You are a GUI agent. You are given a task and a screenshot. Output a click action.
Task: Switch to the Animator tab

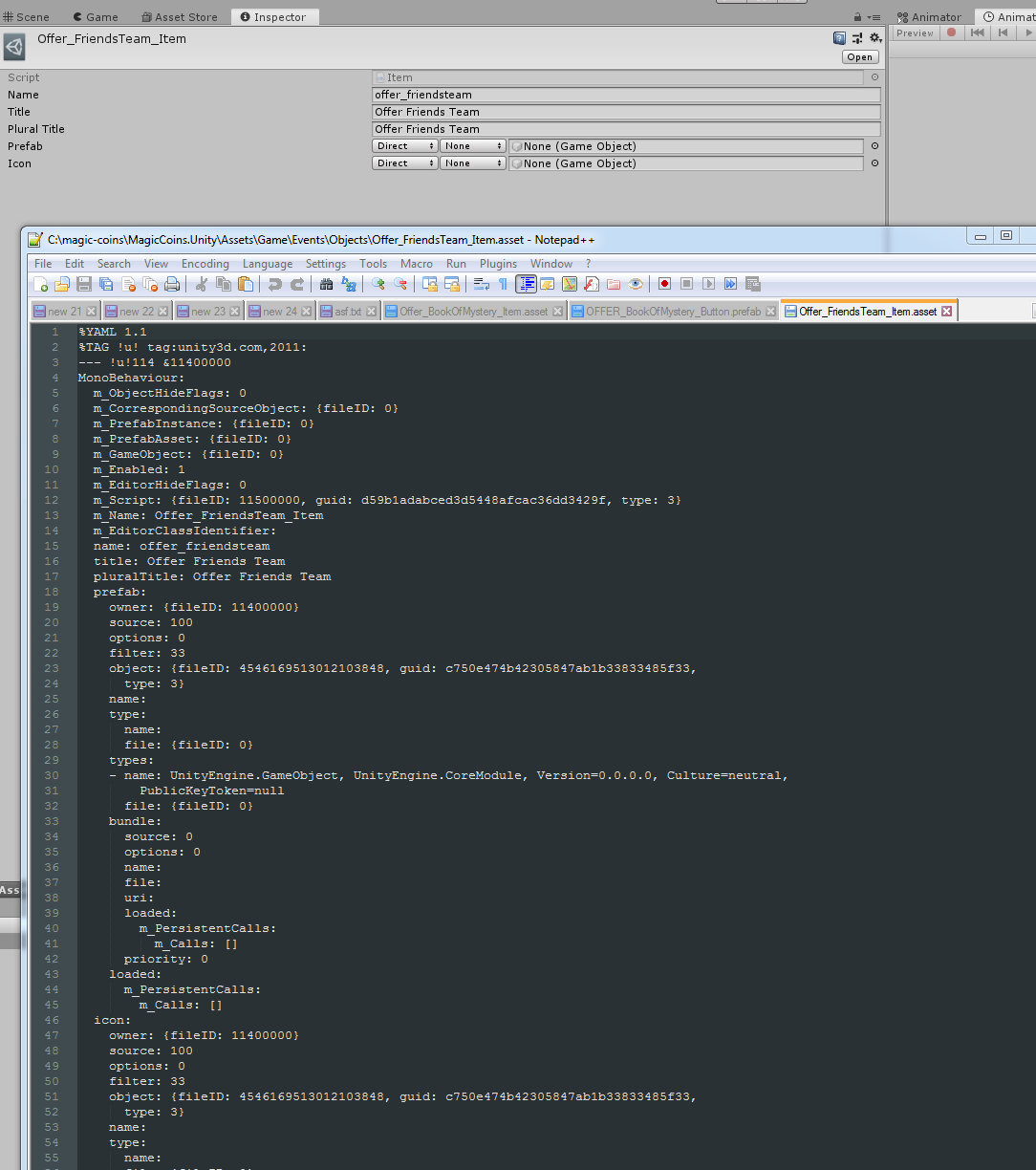[x=930, y=17]
